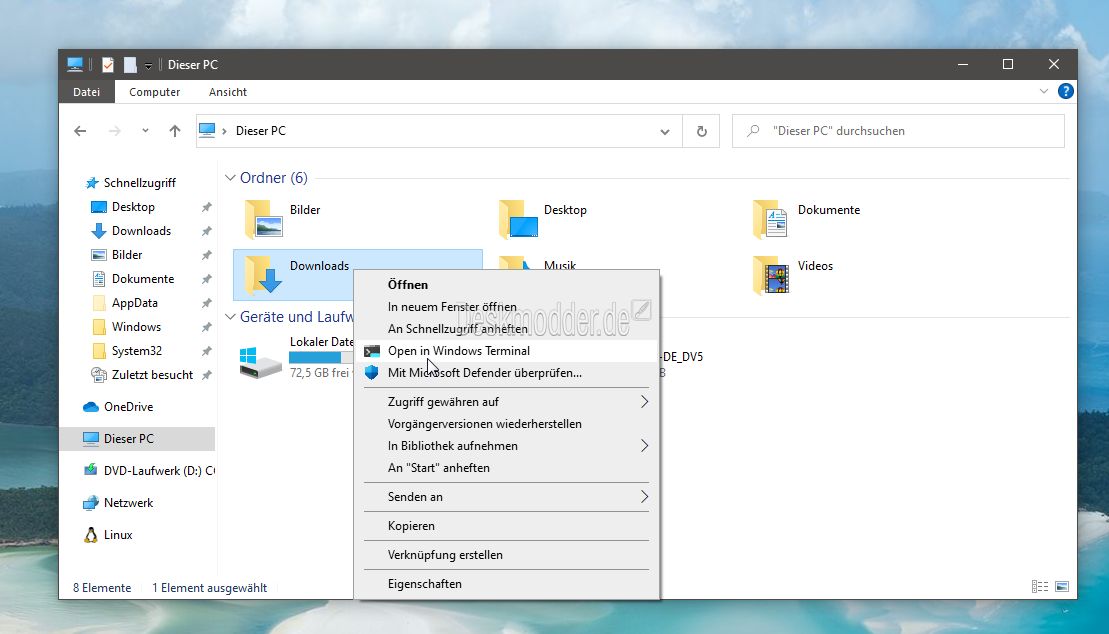Open the address bar history dropdown
The width and height of the screenshot is (1109, 634).
665,131
